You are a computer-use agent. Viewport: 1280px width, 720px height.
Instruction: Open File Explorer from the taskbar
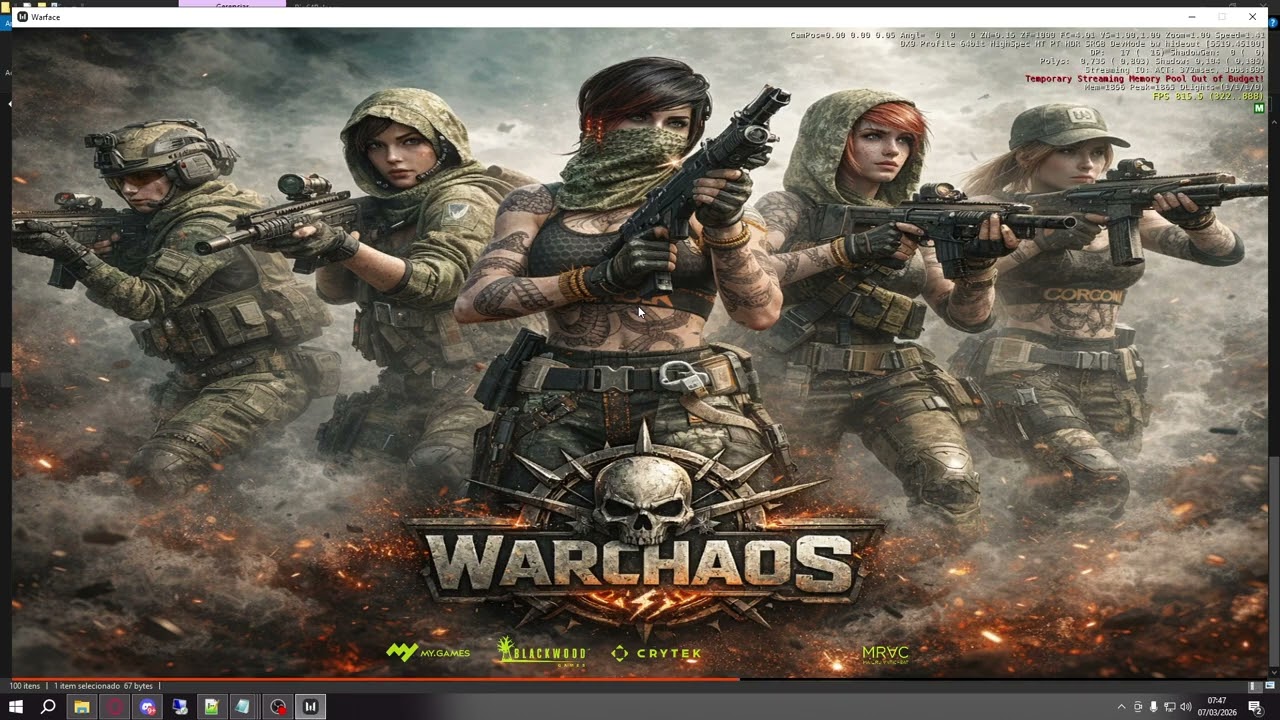(81, 707)
